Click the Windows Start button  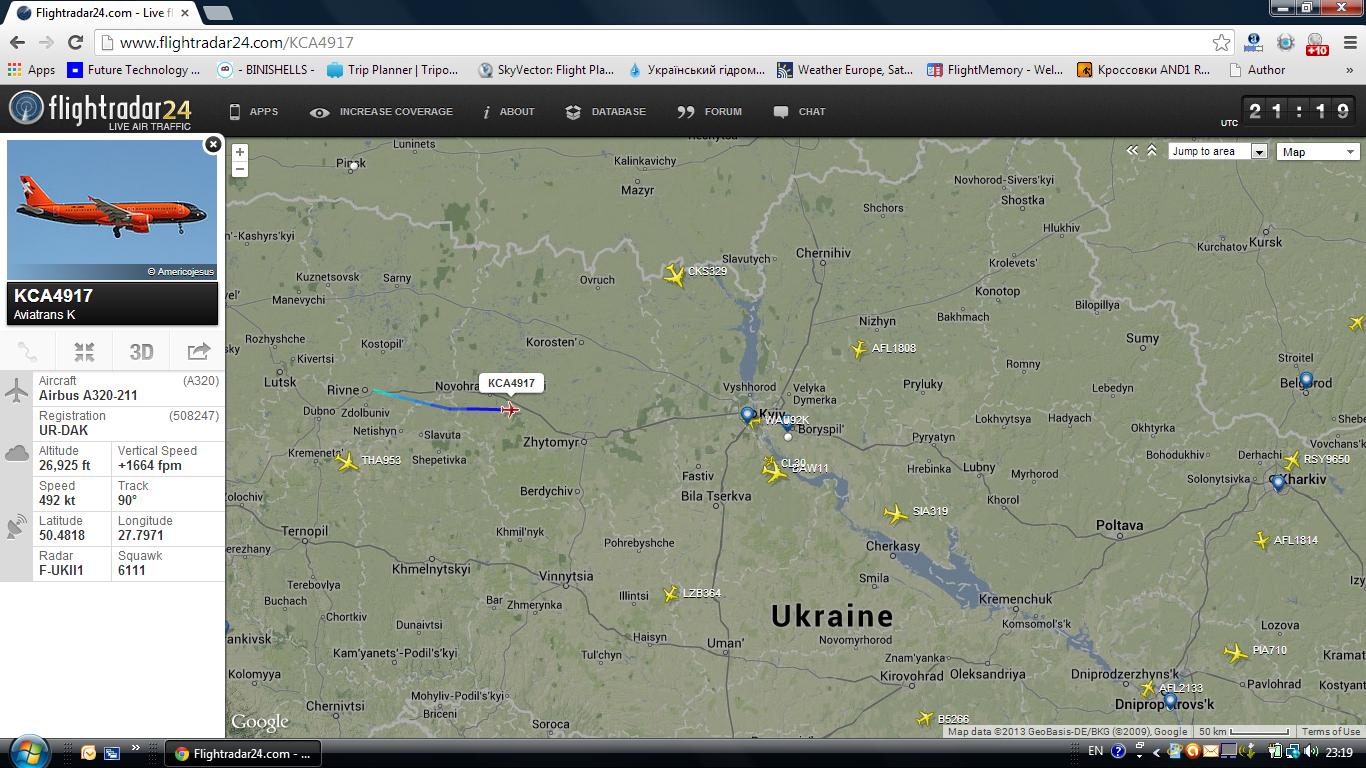pos(27,752)
